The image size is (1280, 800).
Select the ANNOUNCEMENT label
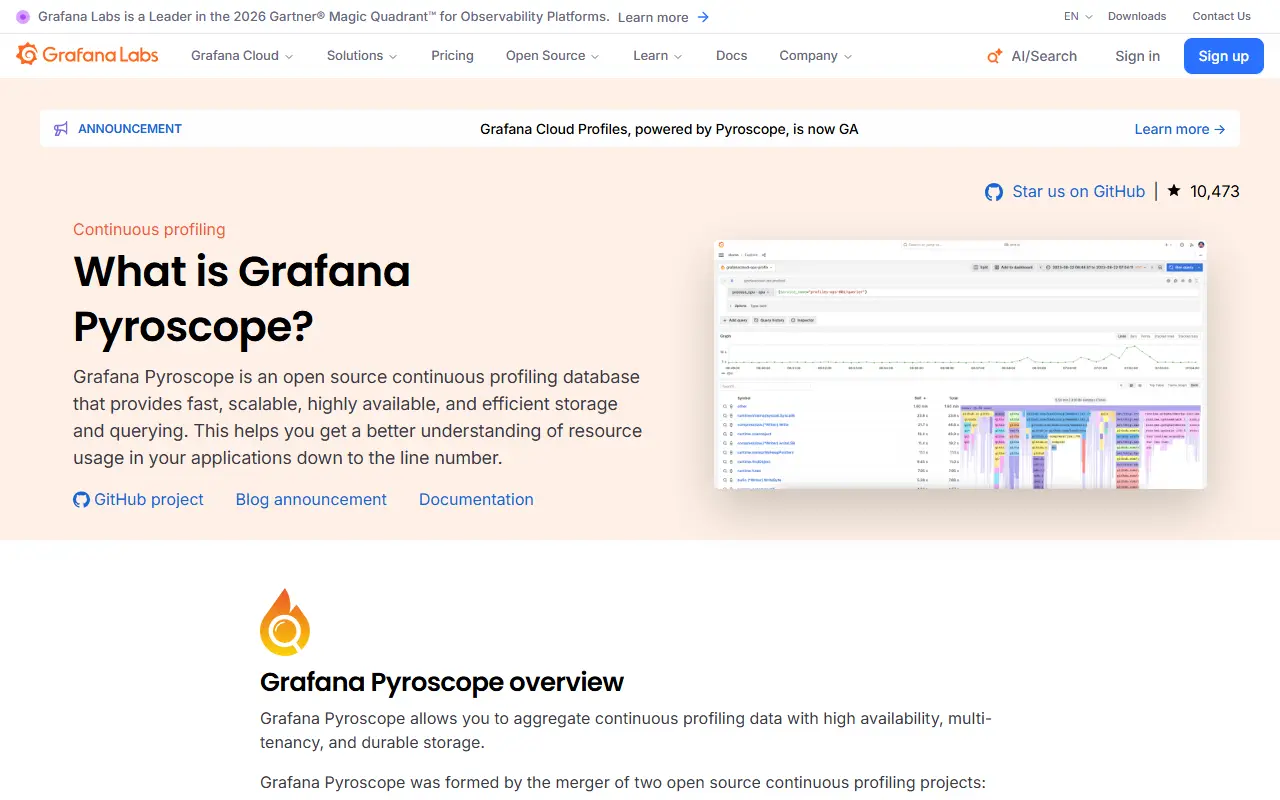pos(130,129)
